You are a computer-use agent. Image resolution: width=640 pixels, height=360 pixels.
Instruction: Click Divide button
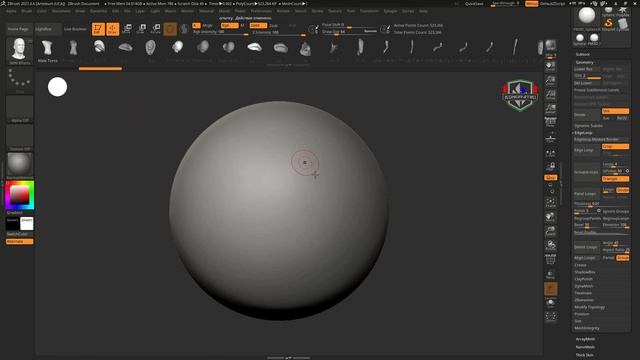point(587,115)
